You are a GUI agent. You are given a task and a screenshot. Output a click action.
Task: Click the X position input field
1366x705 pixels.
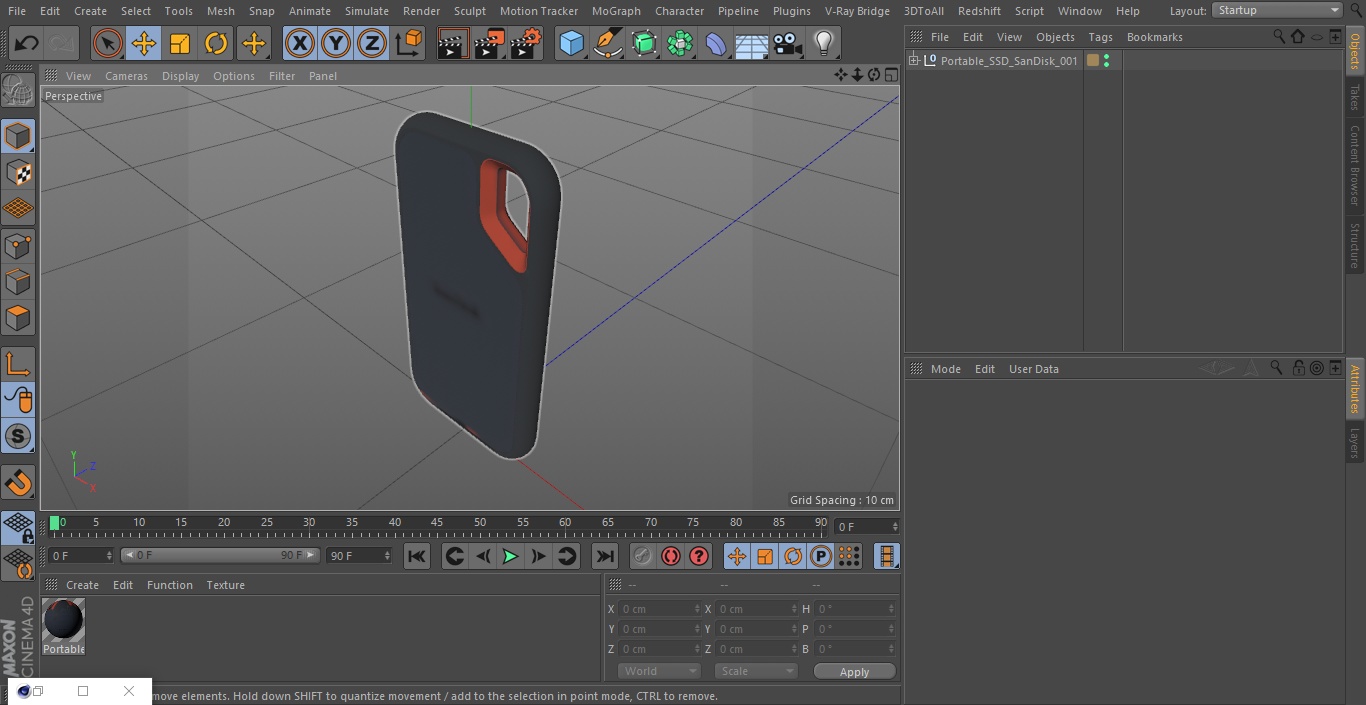pos(660,609)
